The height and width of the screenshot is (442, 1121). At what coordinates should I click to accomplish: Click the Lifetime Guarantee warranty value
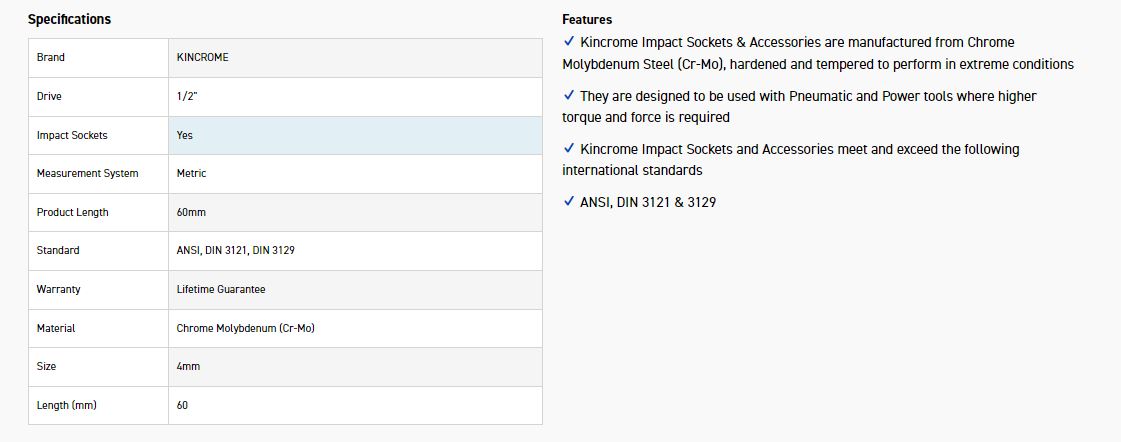(221, 289)
